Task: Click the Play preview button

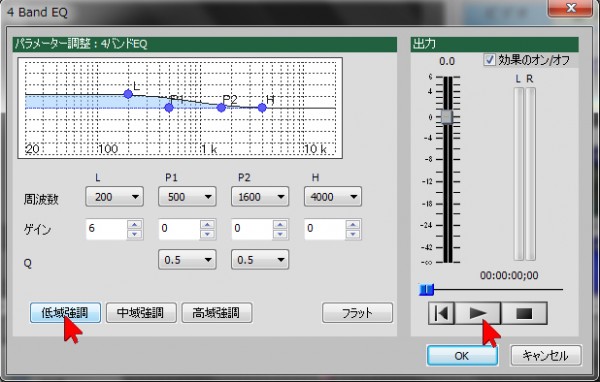Action: pyautogui.click(x=478, y=313)
